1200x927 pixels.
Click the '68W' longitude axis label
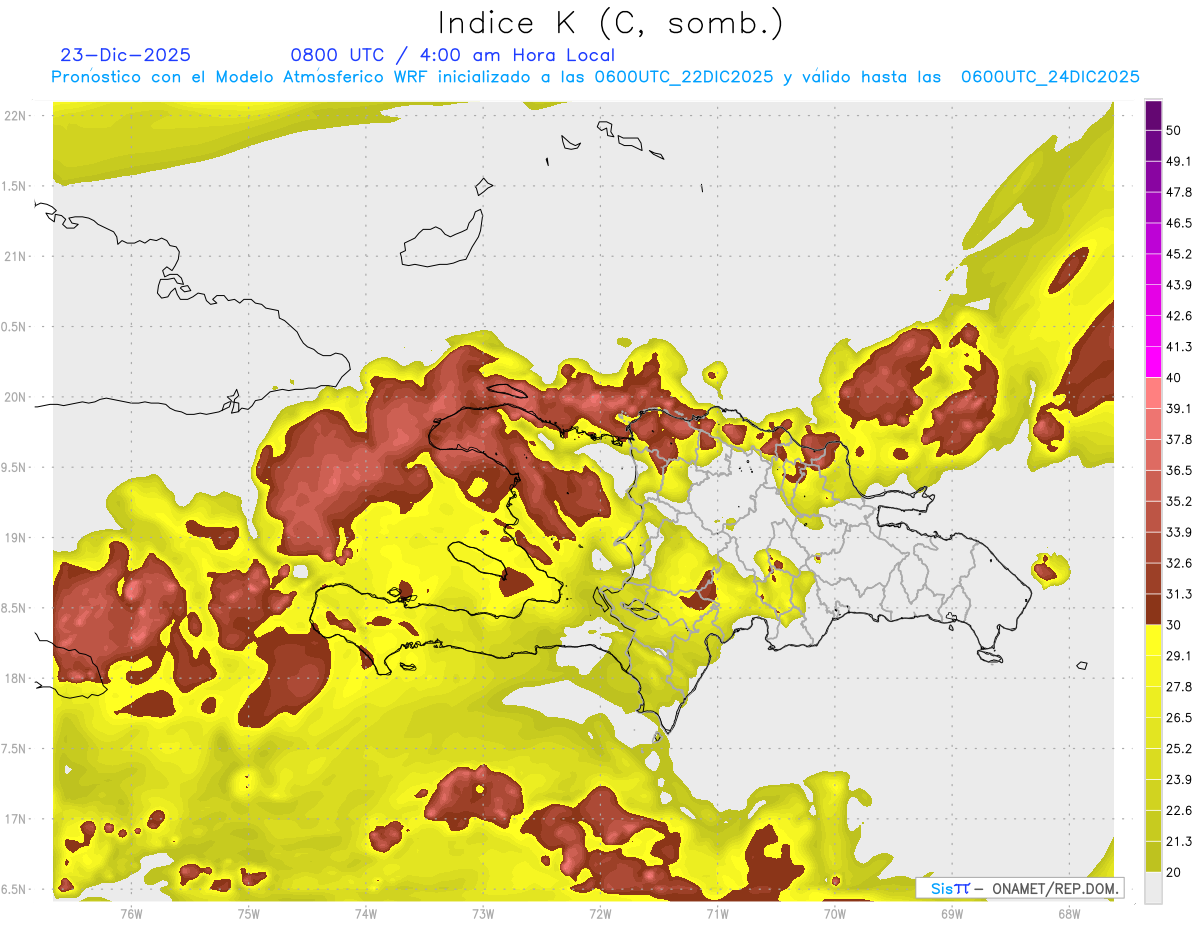tap(1069, 913)
